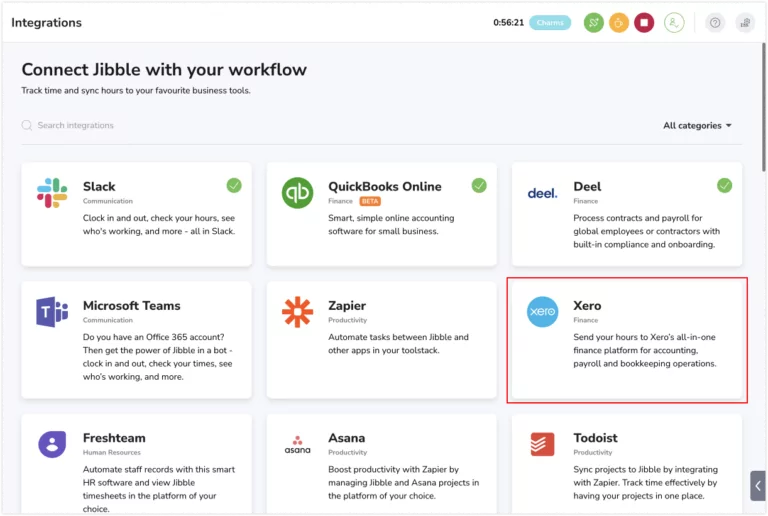Open the Asana integration title
768x516 pixels.
[x=346, y=438]
